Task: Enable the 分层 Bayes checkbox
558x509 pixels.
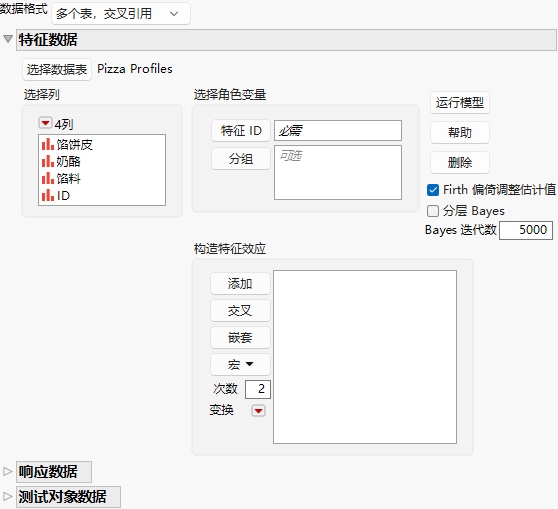Action: tap(433, 211)
